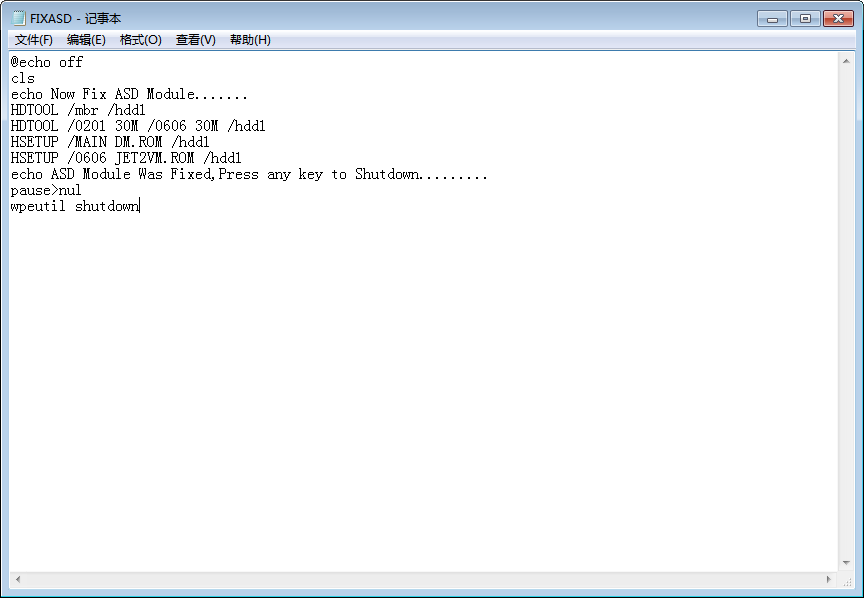Maximize the FIXASD Notepad window
Viewport: 864px width, 598px height.
tap(805, 19)
